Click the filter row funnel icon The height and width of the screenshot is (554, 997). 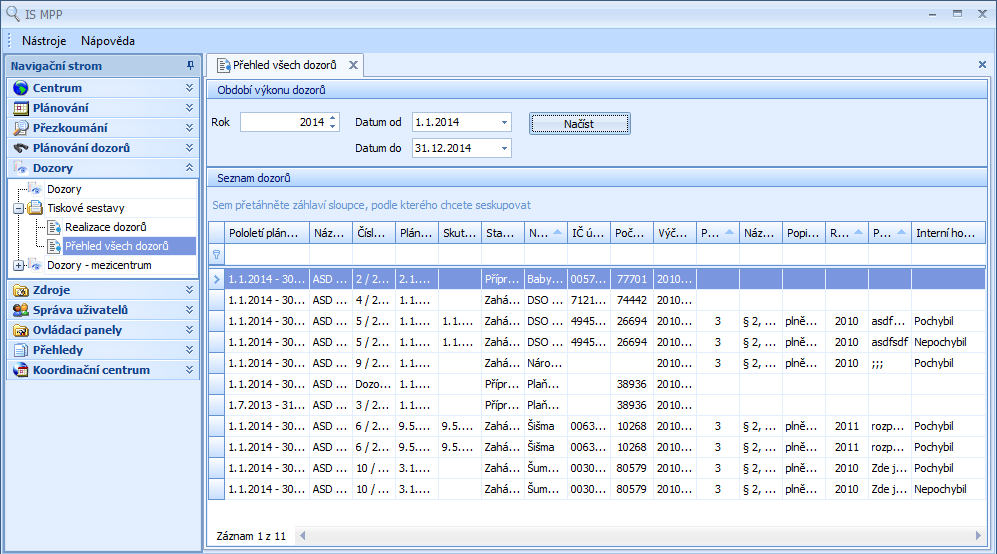216,254
